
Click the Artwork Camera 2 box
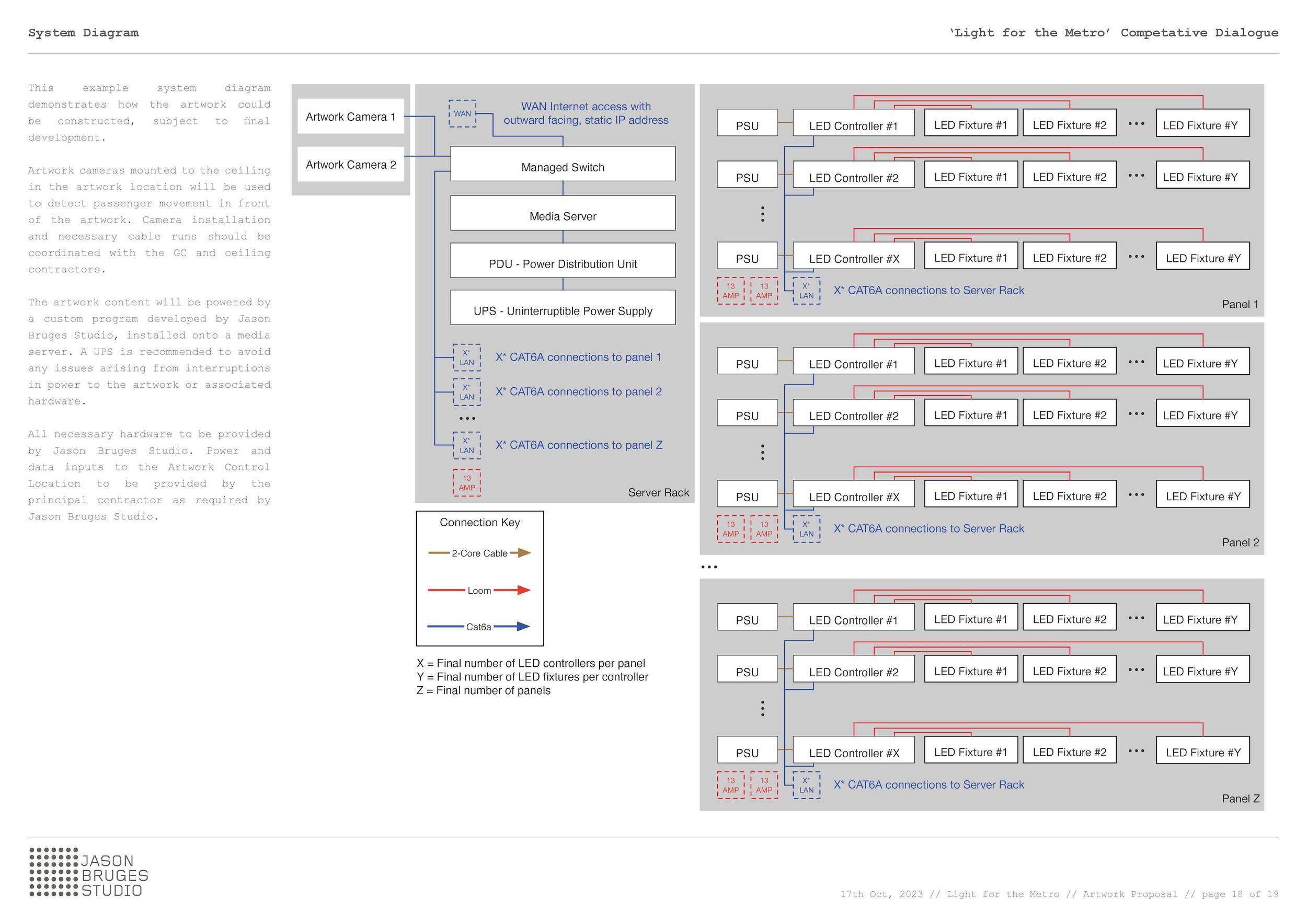pyautogui.click(x=351, y=165)
